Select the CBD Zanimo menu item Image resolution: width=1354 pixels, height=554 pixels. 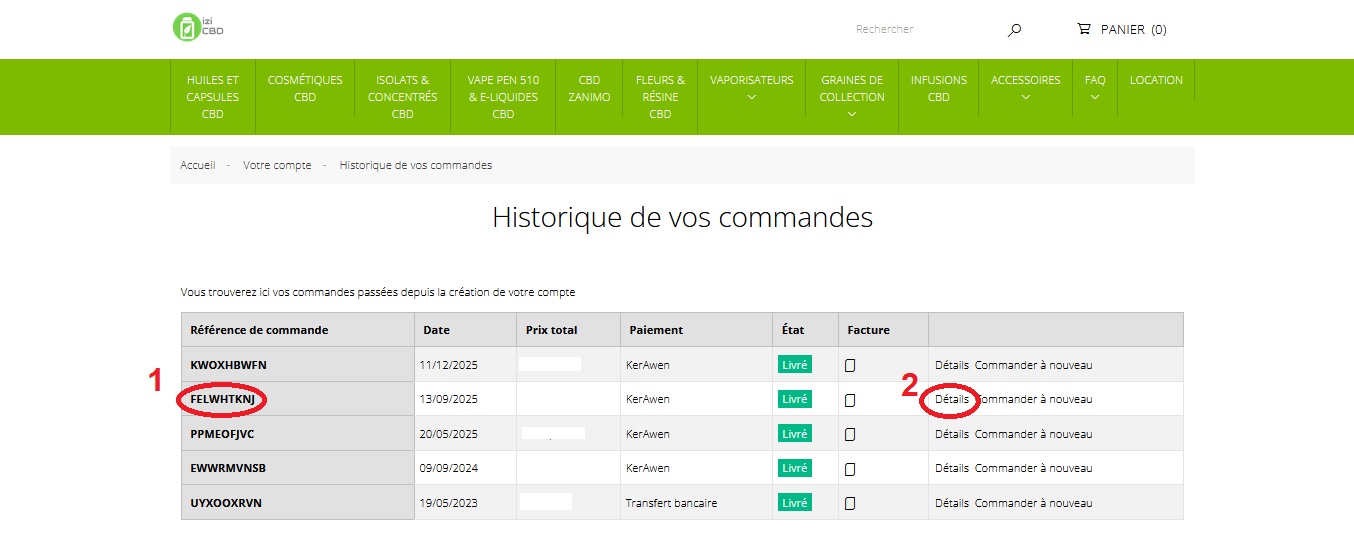point(589,89)
